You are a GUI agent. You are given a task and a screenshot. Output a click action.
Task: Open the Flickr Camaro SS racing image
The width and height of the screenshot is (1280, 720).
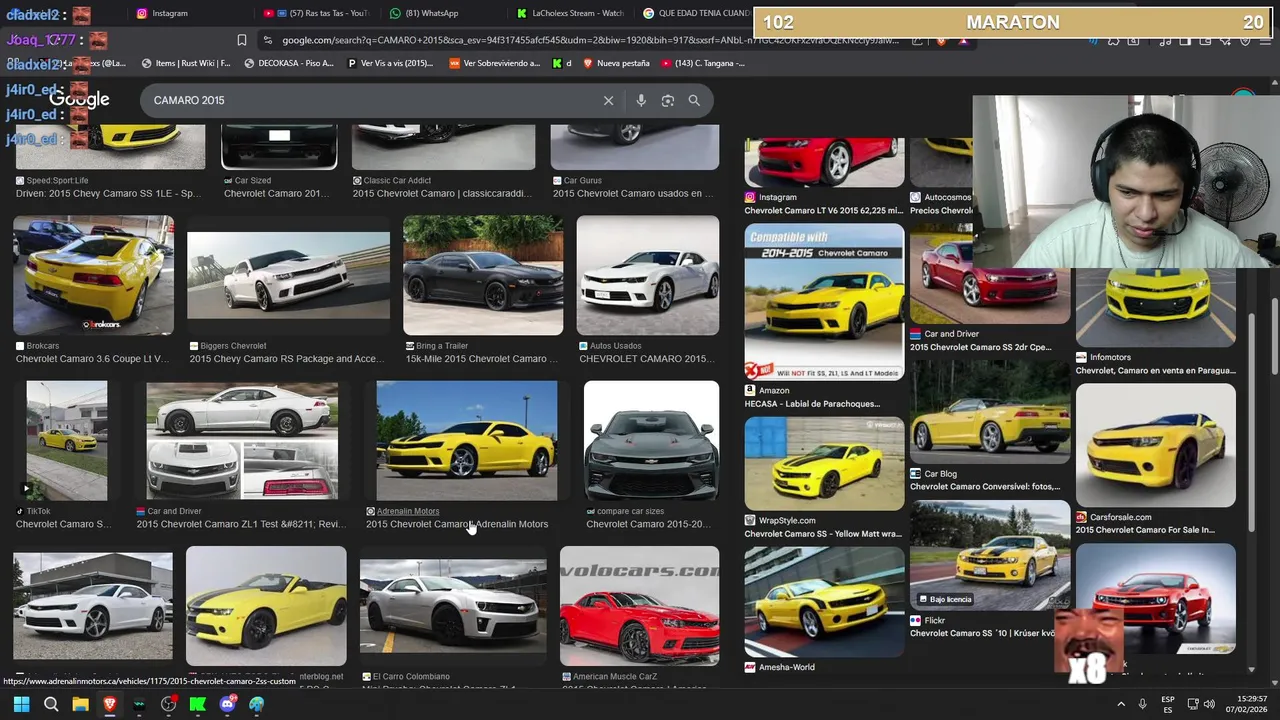990,555
